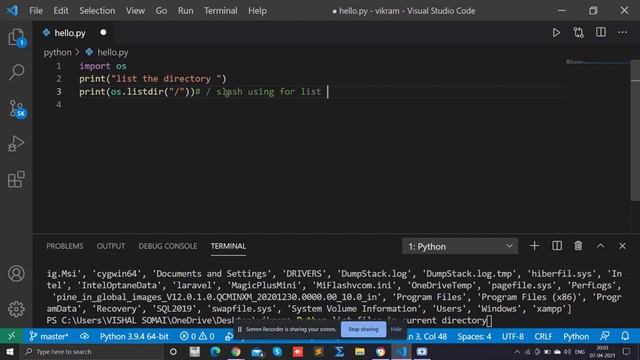Image resolution: width=640 pixels, height=360 pixels.
Task: Open the File menu
Action: point(36,11)
